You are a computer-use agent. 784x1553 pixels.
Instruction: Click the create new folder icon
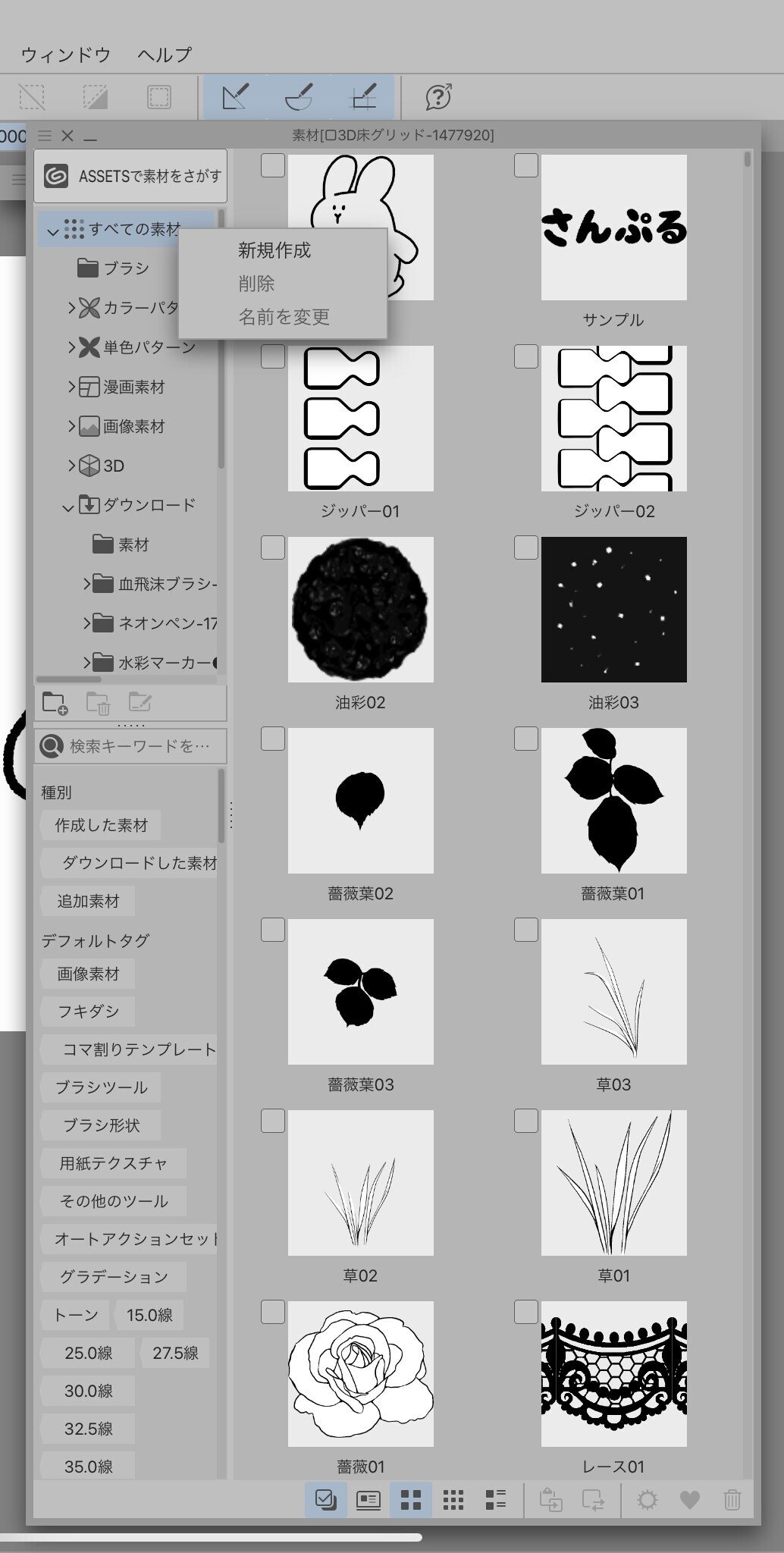(55, 703)
